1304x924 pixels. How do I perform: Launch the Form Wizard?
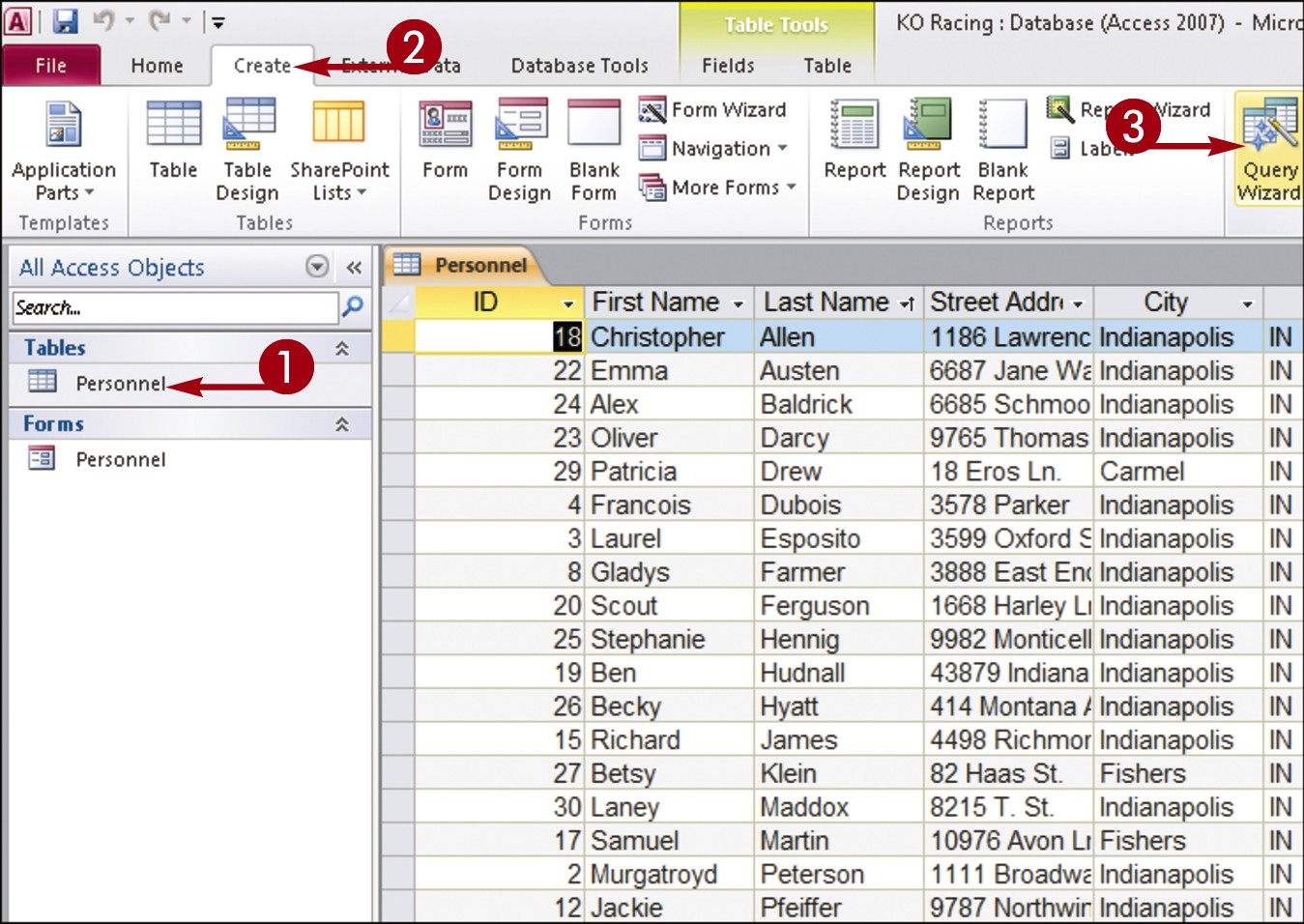click(712, 109)
